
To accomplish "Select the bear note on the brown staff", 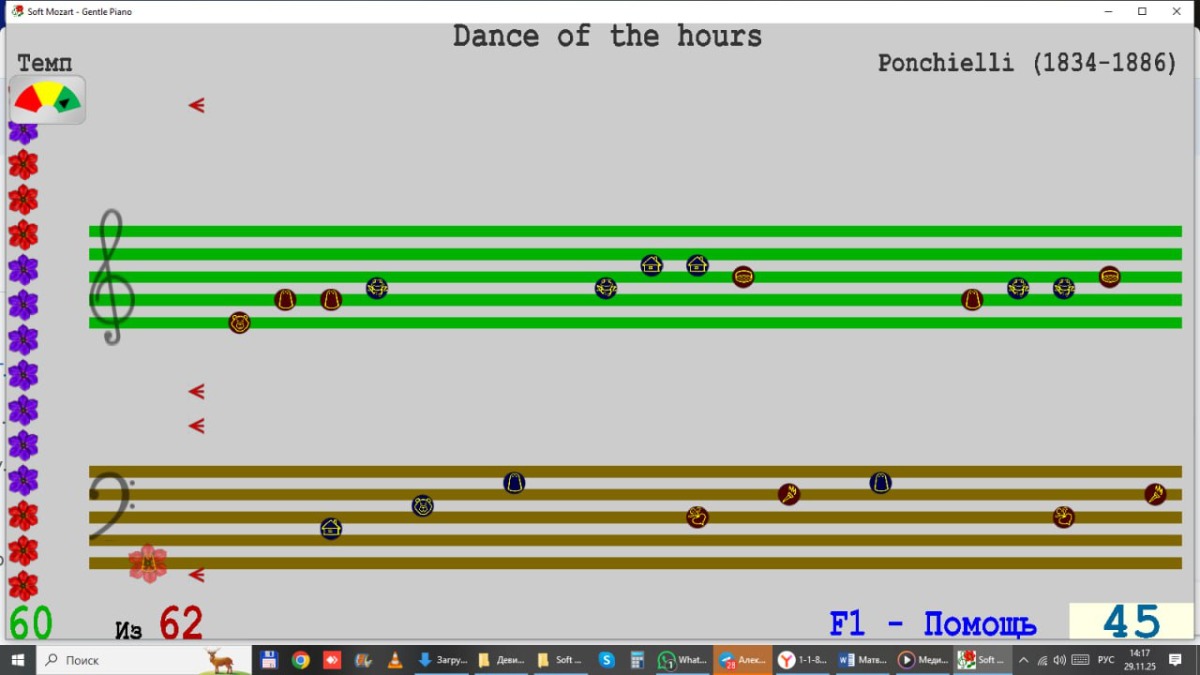I will (x=423, y=506).
